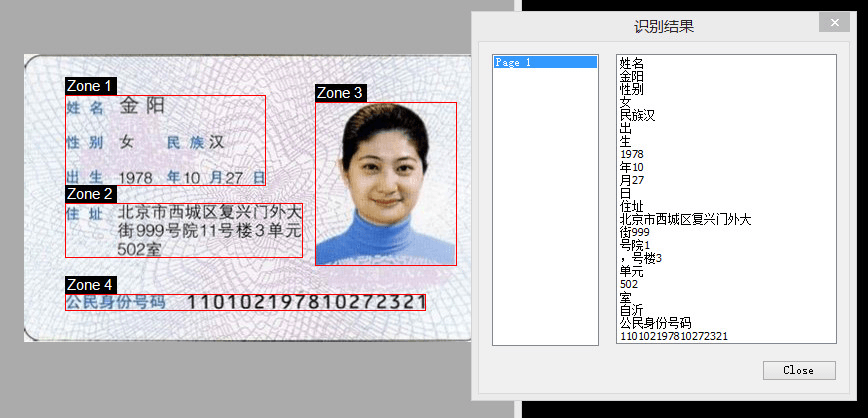868x418 pixels.
Task: Click the Zone 3 label tag
Action: (340, 93)
